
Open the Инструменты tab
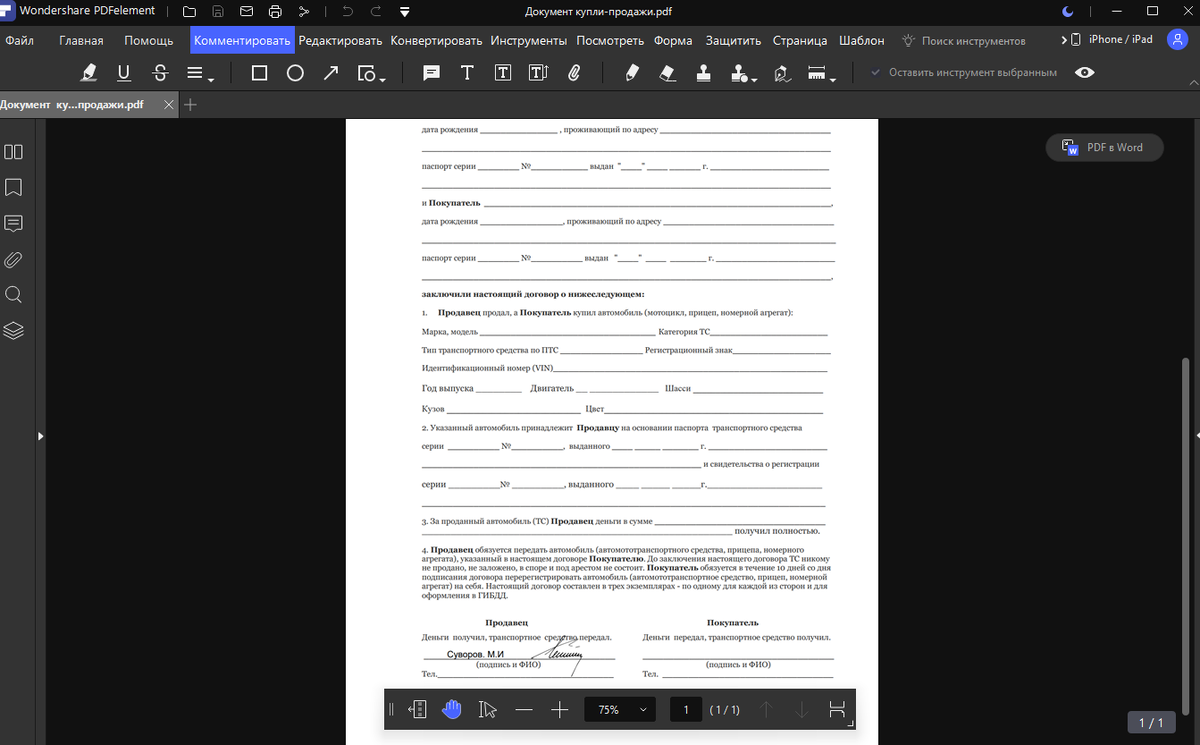point(529,41)
